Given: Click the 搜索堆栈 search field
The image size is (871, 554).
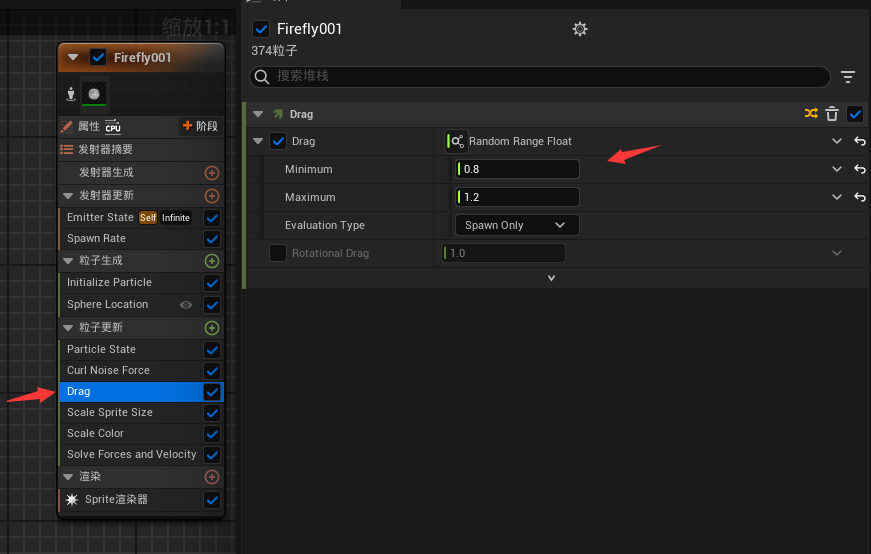Looking at the screenshot, I should 539,76.
